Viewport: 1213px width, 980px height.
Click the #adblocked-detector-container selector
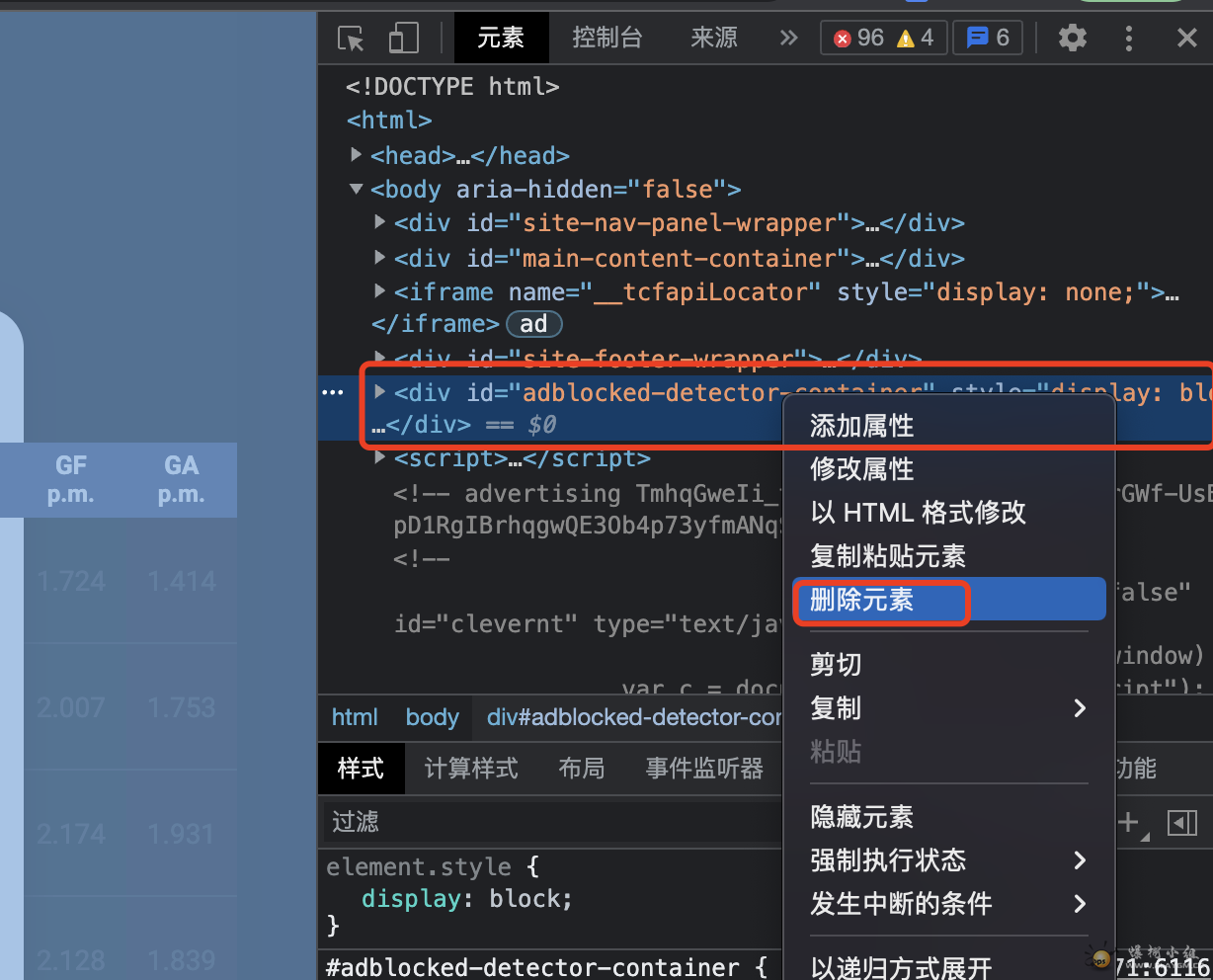coord(532,967)
